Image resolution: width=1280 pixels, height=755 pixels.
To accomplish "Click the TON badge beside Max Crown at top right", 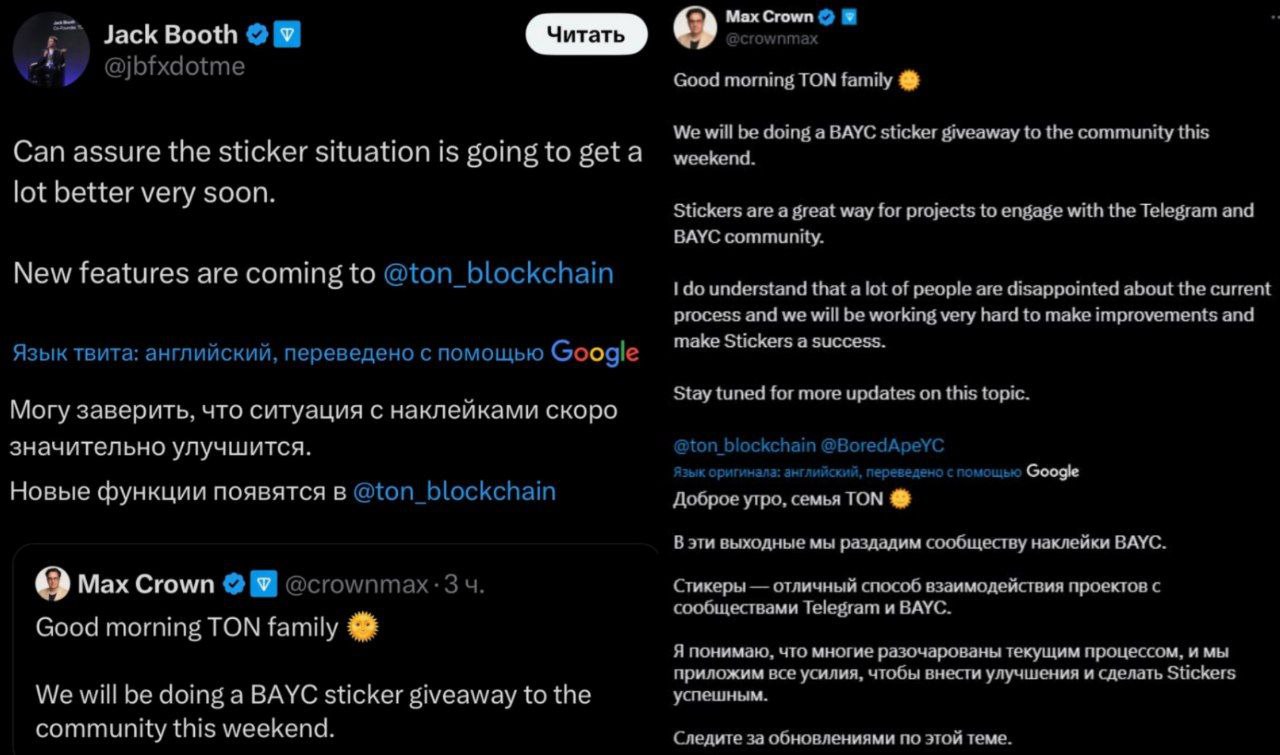I will (x=849, y=16).
